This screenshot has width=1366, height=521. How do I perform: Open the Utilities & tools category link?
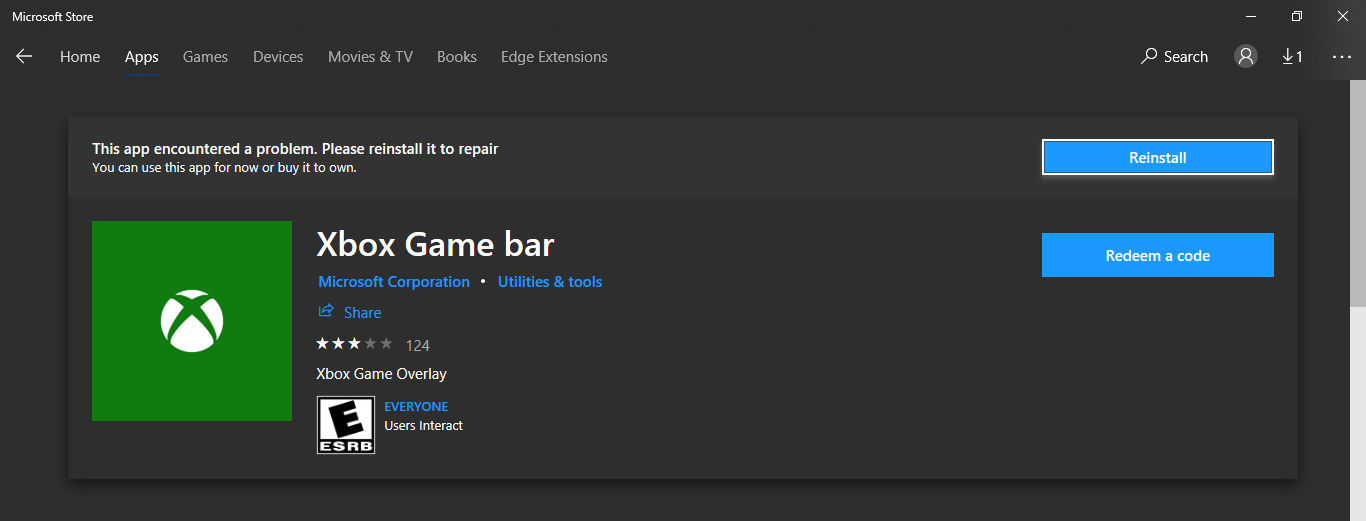pyautogui.click(x=550, y=282)
